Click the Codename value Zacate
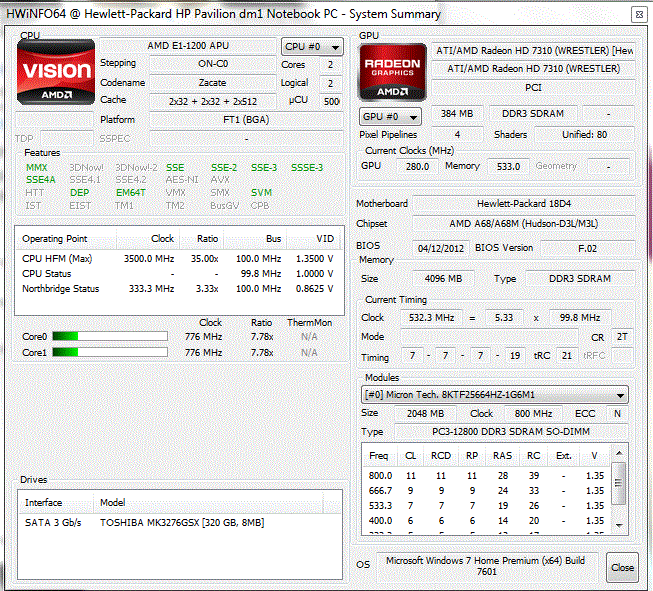The image size is (653, 591). [x=213, y=82]
